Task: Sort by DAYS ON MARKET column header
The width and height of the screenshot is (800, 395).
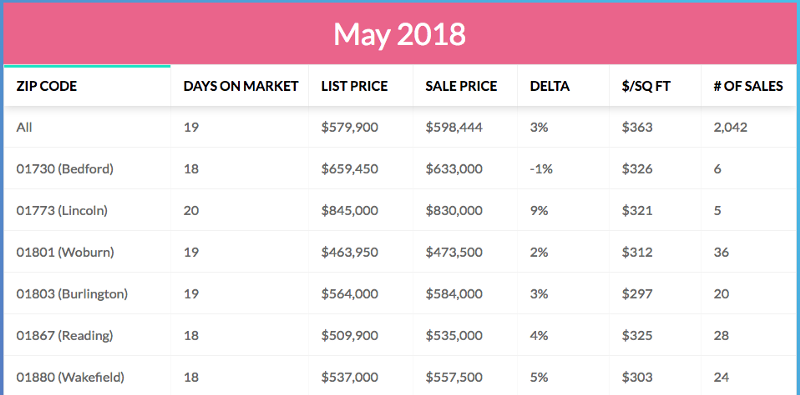Action: 240,86
